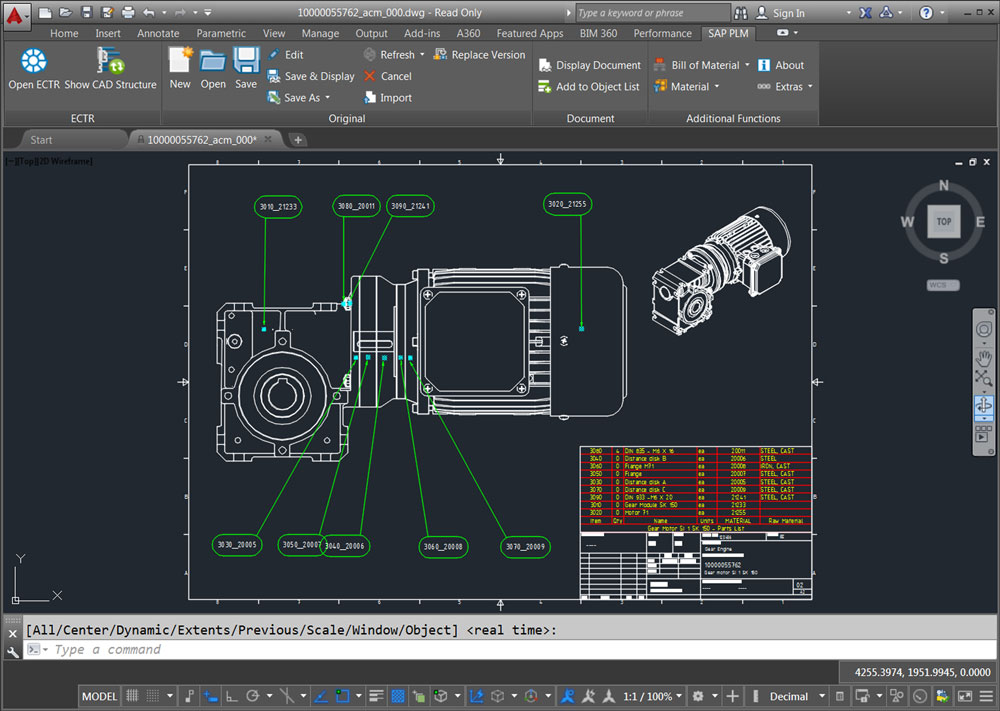The image size is (1000, 711).
Task: Click the Edit button
Action: point(292,54)
